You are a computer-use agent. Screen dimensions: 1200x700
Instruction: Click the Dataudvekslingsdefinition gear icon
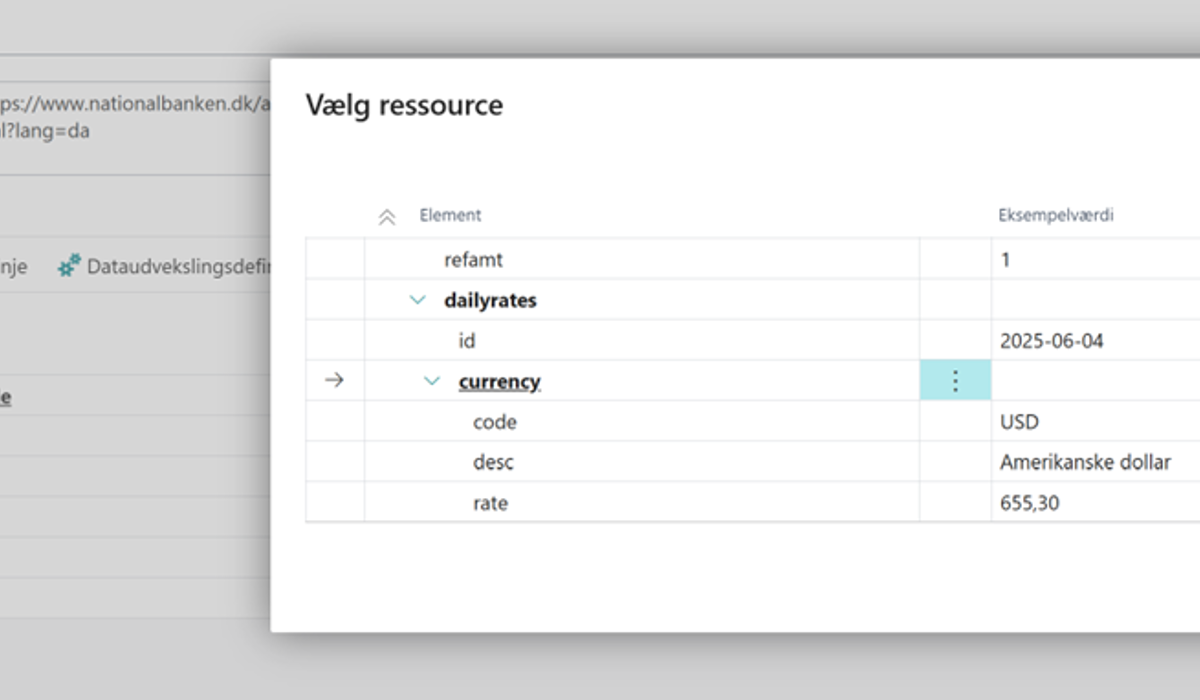[x=69, y=266]
